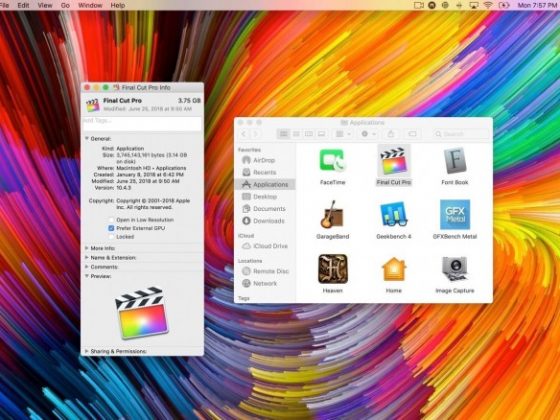Screen dimensions: 560x420
Task: Check the Locked checkbox
Action: click(x=111, y=236)
